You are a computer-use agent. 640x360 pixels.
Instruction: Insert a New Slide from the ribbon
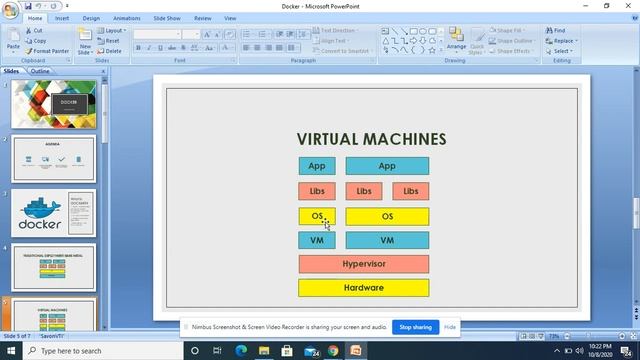(84, 41)
